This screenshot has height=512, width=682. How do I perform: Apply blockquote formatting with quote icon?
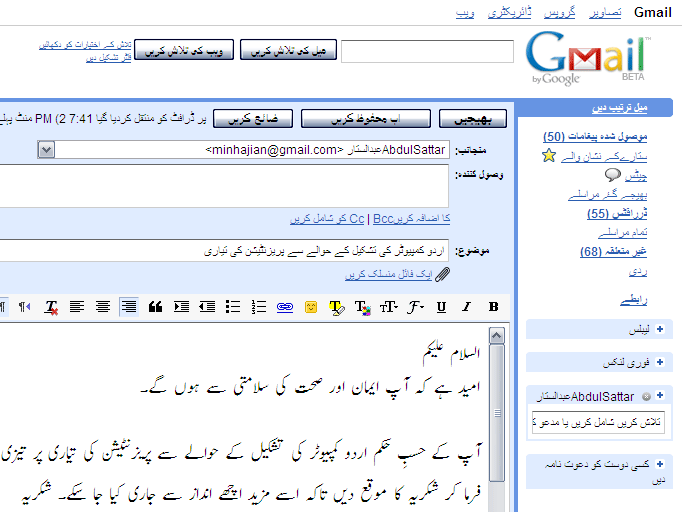point(155,307)
